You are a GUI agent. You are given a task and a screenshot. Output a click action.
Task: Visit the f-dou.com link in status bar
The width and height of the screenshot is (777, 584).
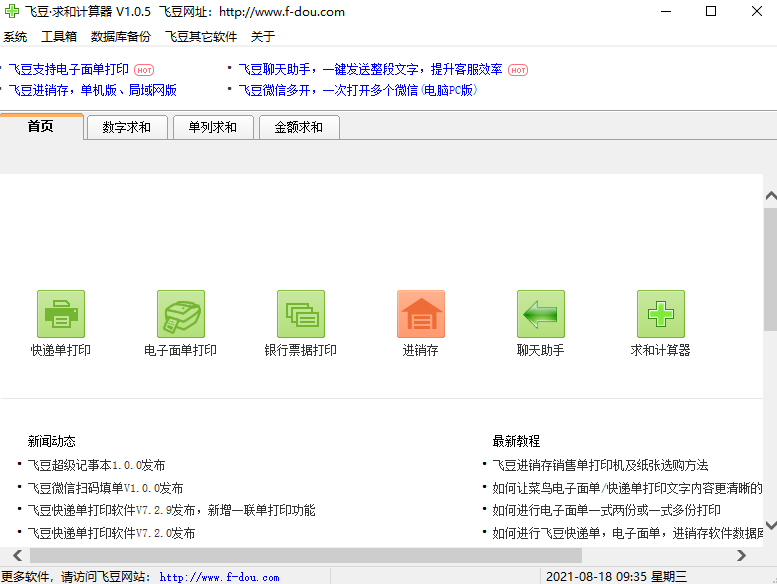219,577
